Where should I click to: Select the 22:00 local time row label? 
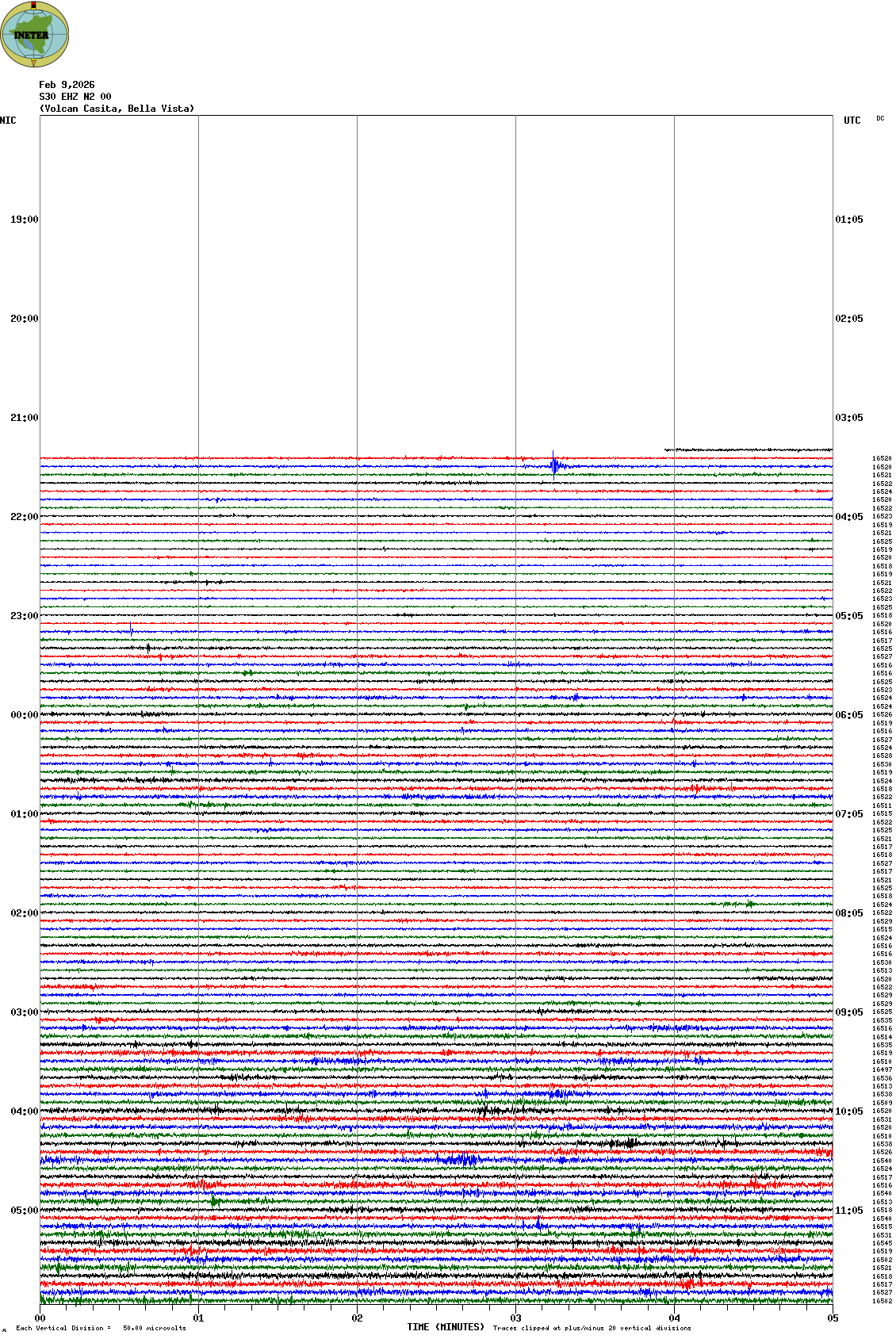24,517
